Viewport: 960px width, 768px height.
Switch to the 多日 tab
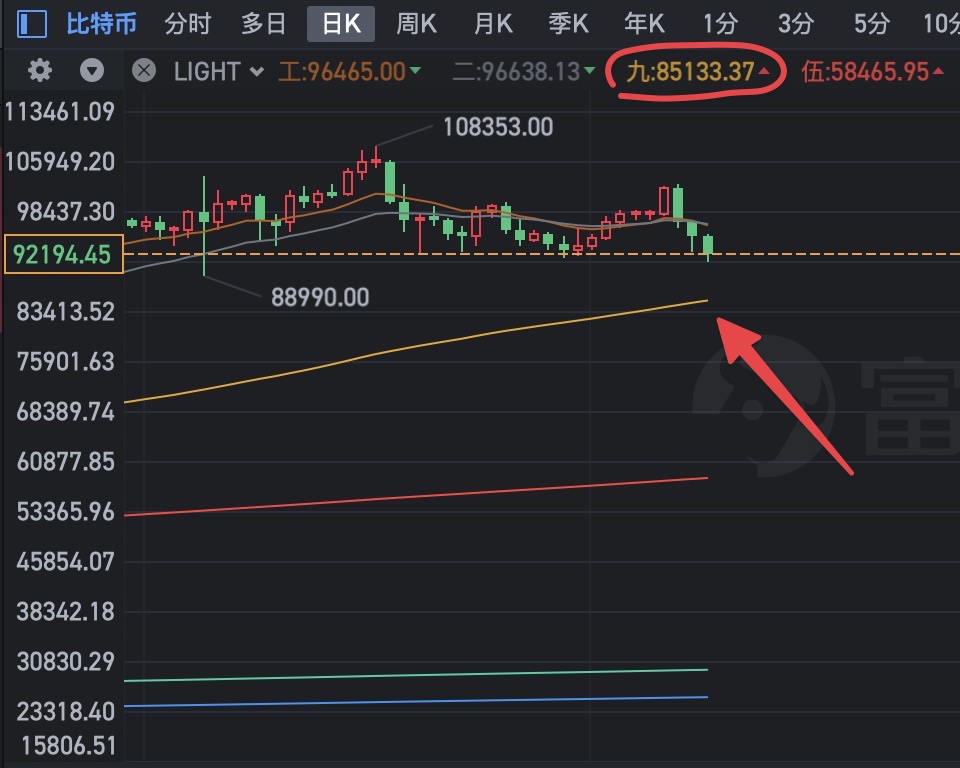point(263,24)
